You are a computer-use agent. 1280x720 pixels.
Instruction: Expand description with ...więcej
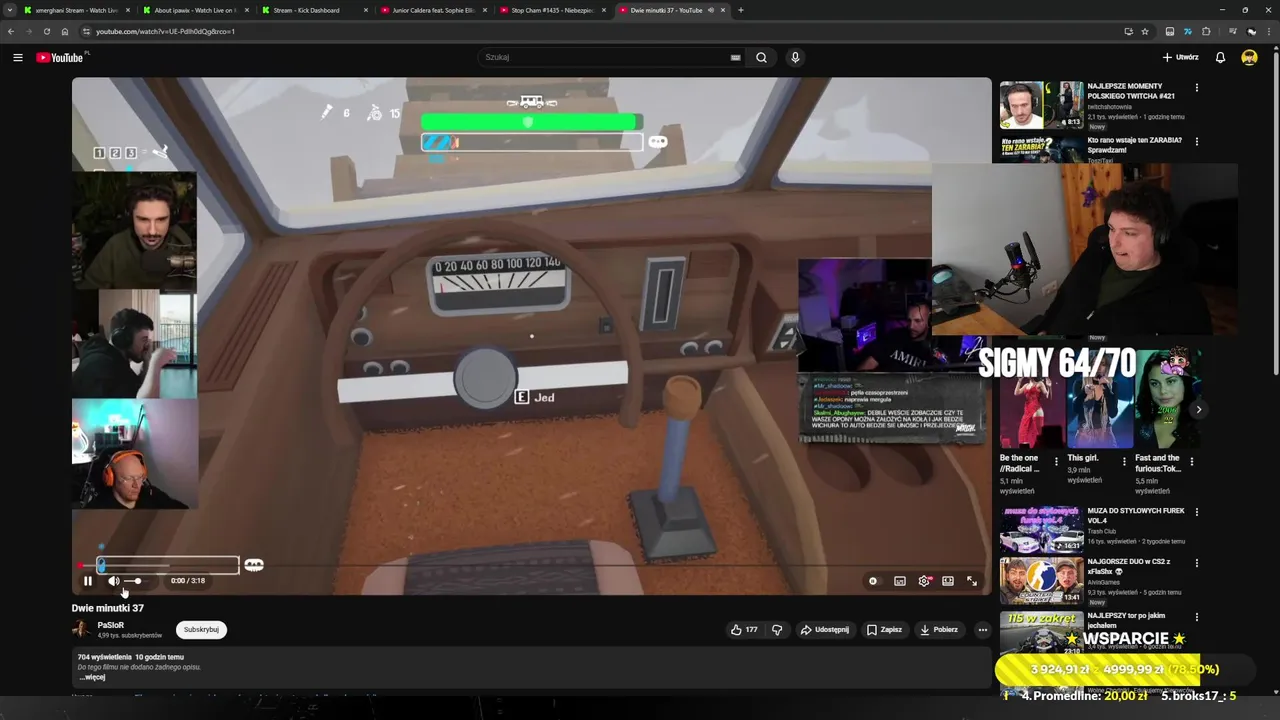click(92, 677)
